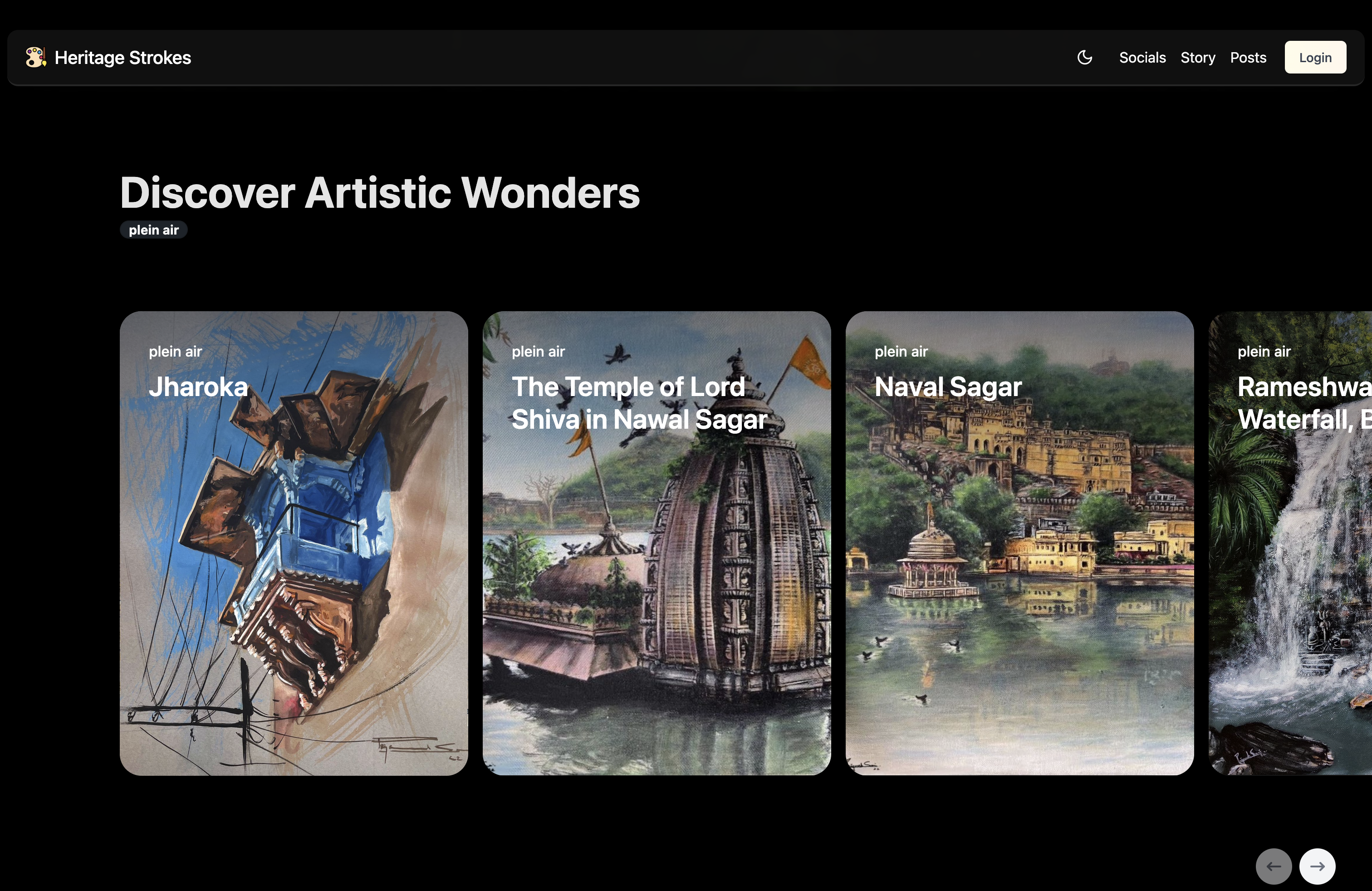
Task: Open the Rameshwar Waterfall painting card
Action: [1290, 543]
